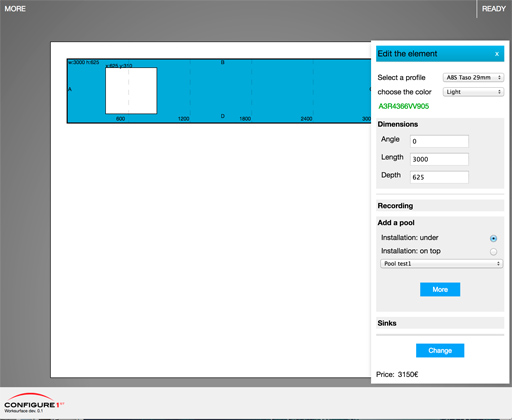512x420 pixels.
Task: Focus the Depth input field
Action: 439,177
